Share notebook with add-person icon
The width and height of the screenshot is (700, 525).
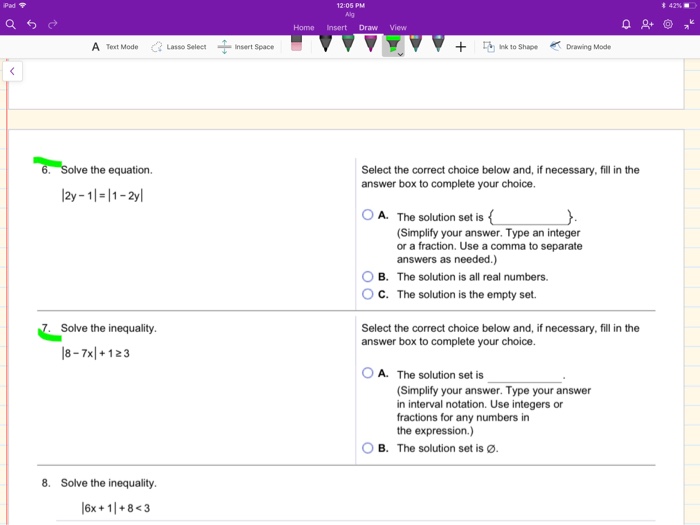(647, 24)
